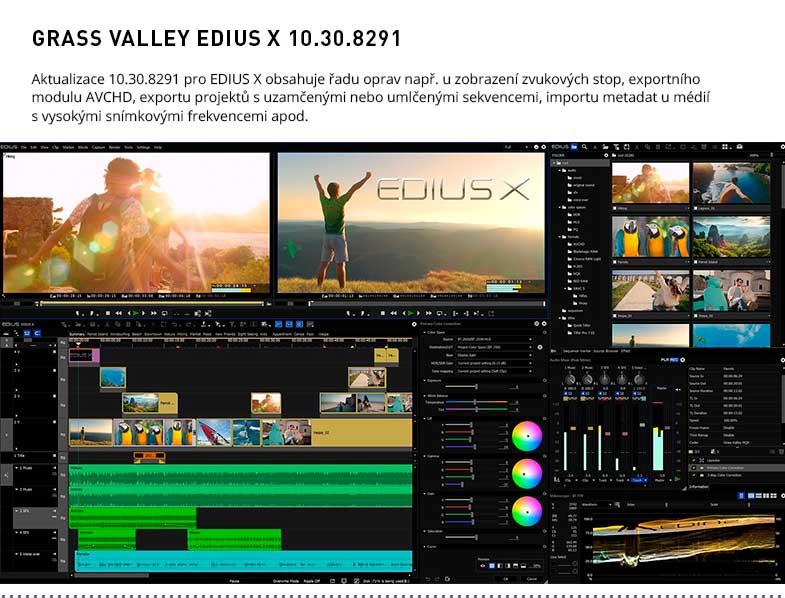Click the first track pan knob in mixer
785x598 pixels.
pos(570,380)
